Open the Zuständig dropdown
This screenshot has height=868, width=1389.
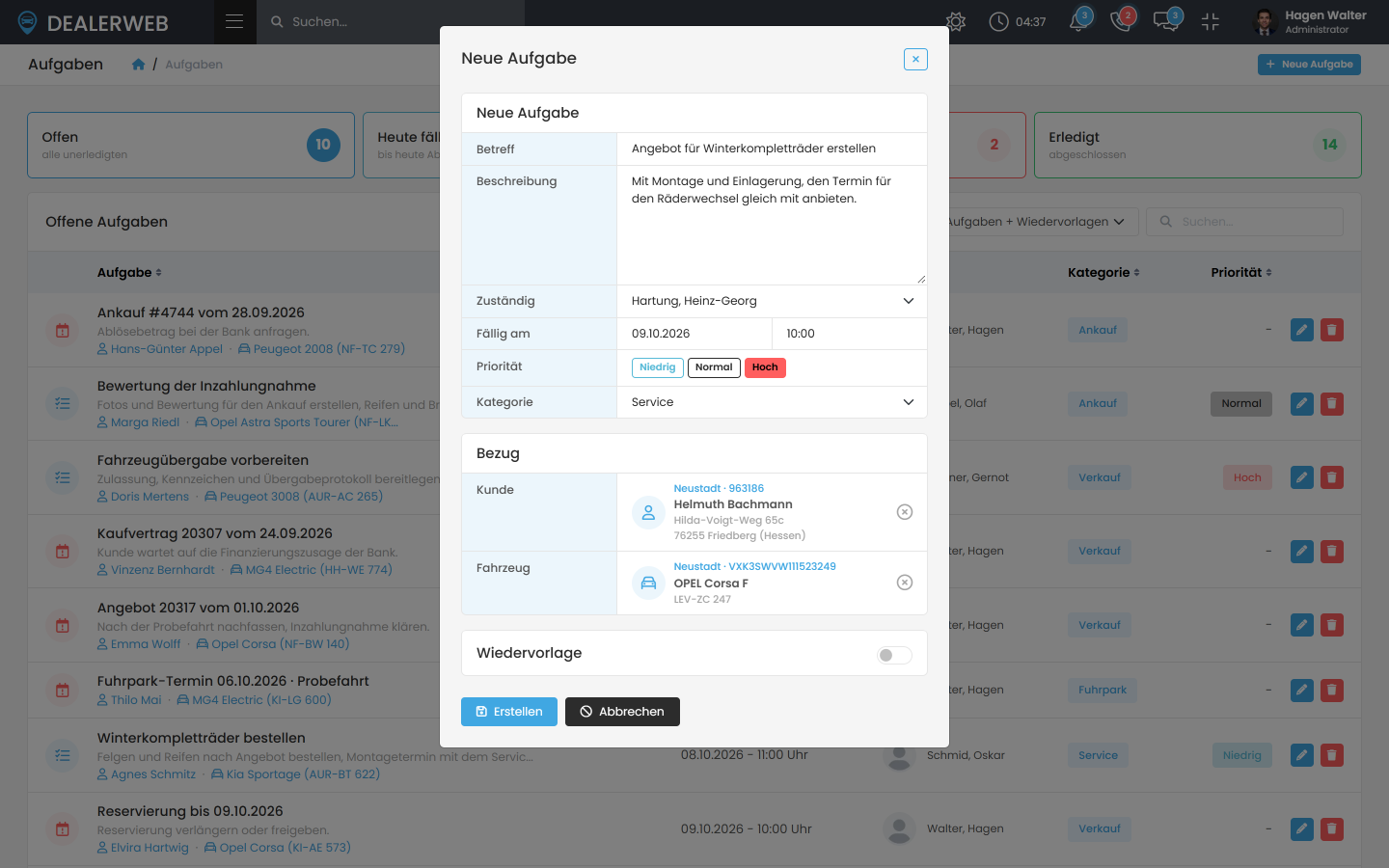pyautogui.click(x=772, y=301)
